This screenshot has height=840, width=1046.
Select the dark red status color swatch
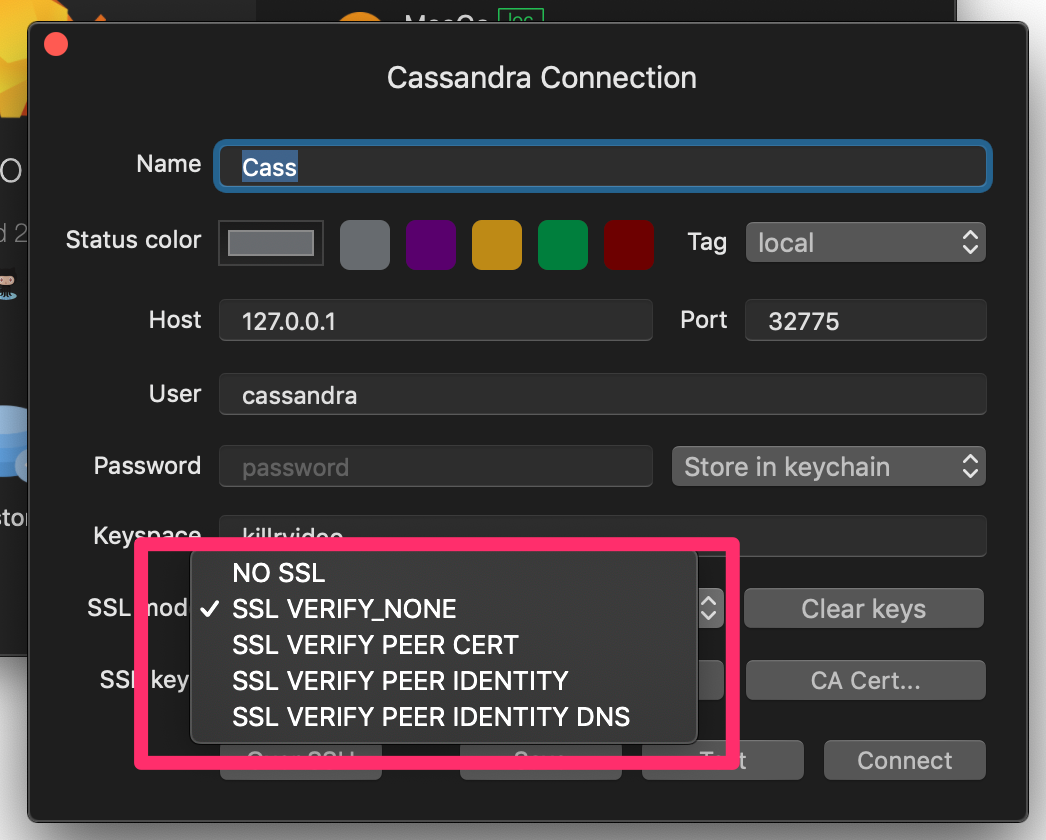pyautogui.click(x=628, y=244)
